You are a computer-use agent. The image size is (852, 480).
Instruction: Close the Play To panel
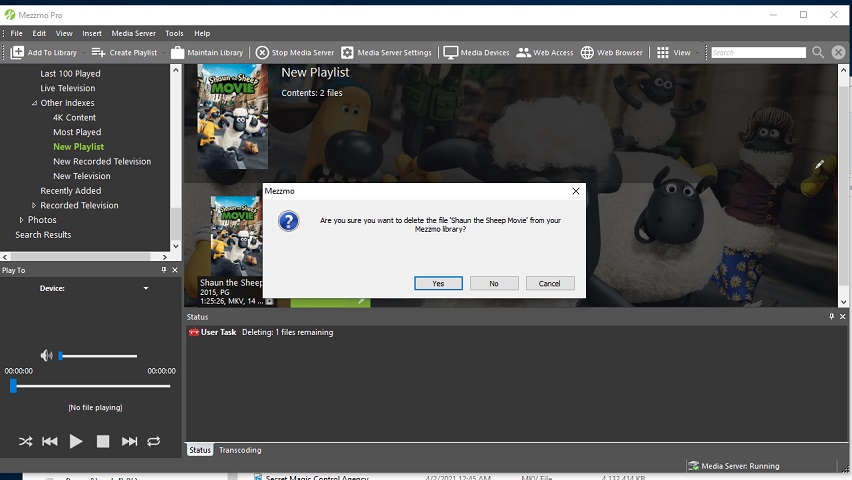175,270
